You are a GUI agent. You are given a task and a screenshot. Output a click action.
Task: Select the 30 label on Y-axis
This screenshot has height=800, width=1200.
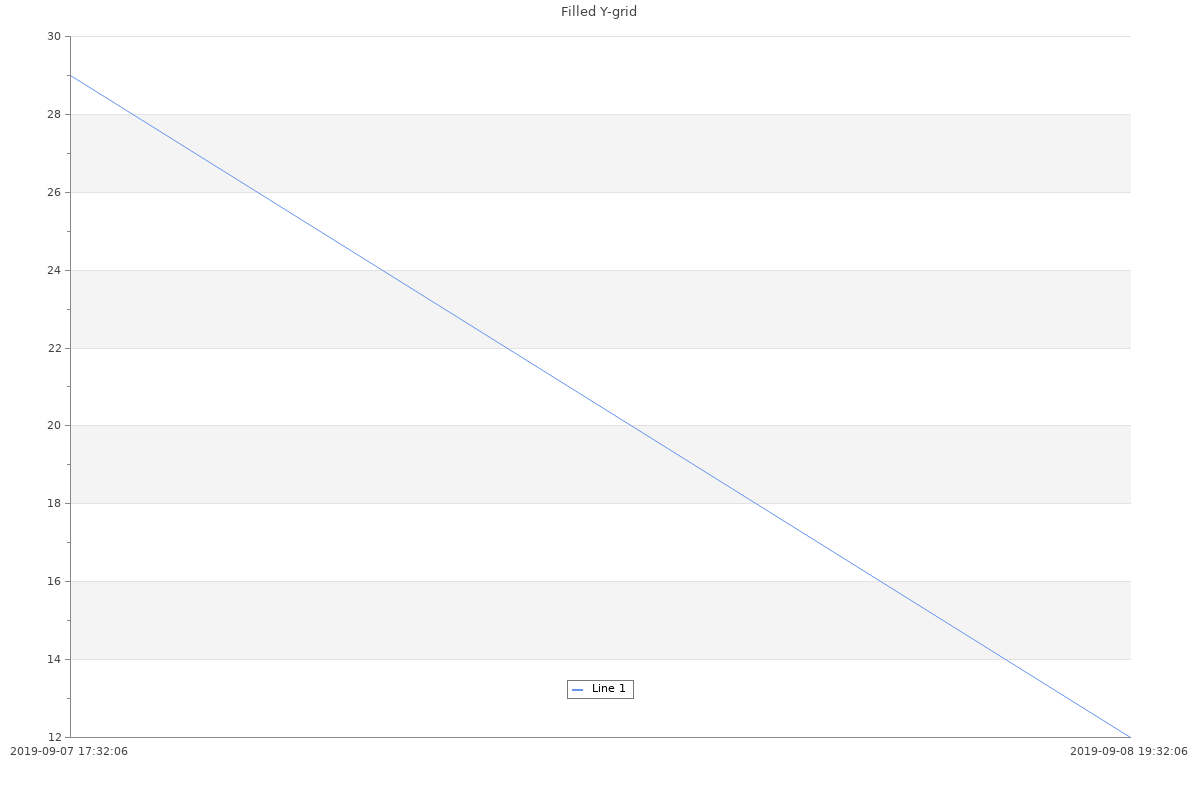point(54,37)
